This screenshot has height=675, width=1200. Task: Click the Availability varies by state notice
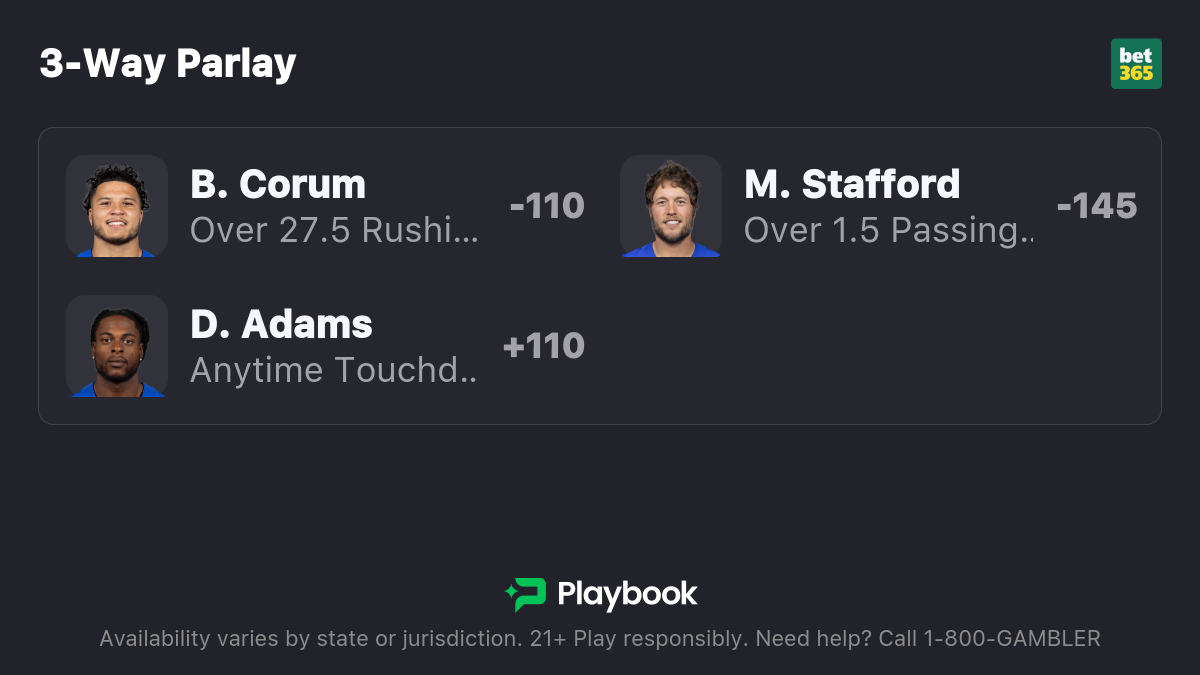[x=306, y=639]
